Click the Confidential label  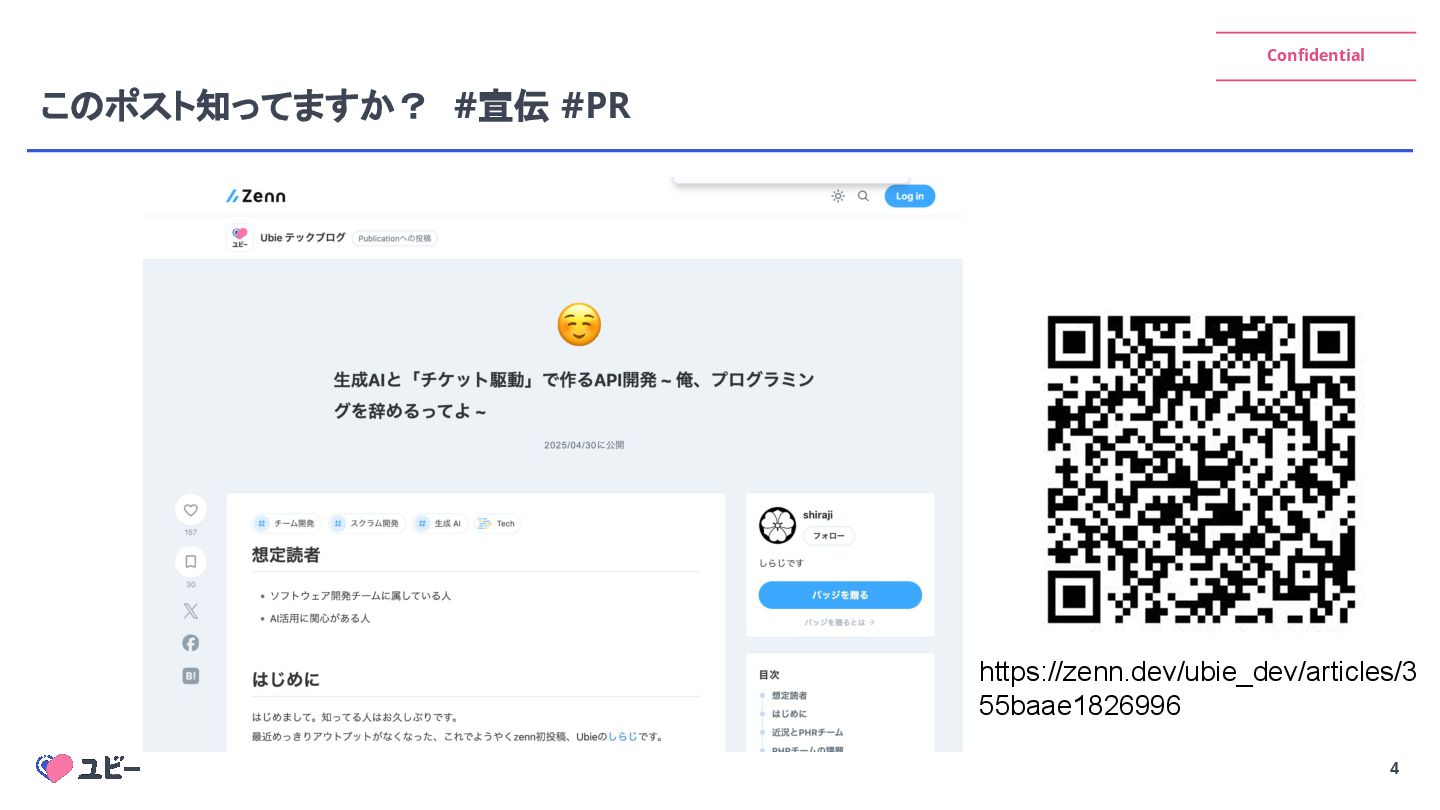tap(1315, 55)
